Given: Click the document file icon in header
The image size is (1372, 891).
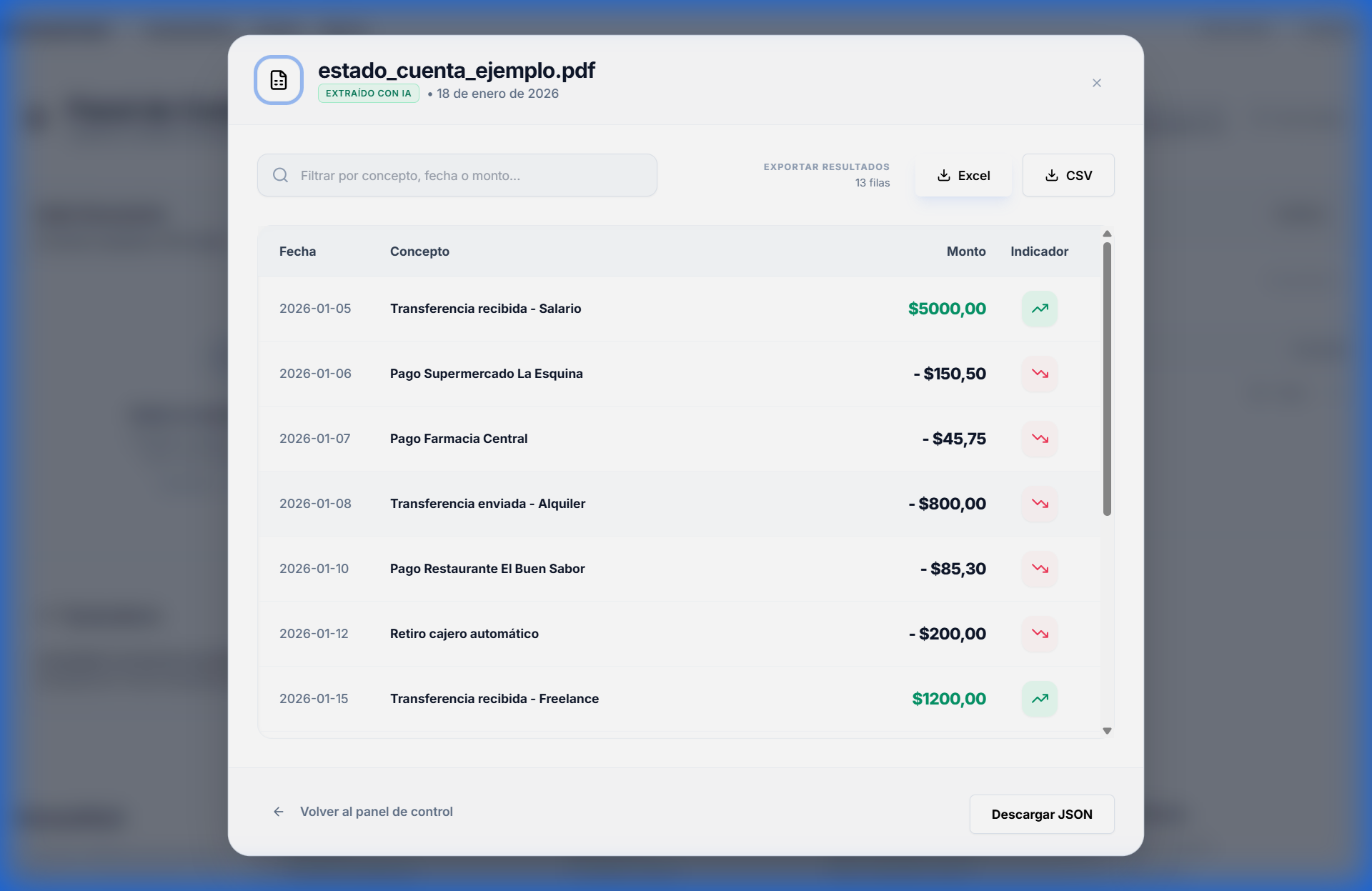Looking at the screenshot, I should pyautogui.click(x=279, y=80).
